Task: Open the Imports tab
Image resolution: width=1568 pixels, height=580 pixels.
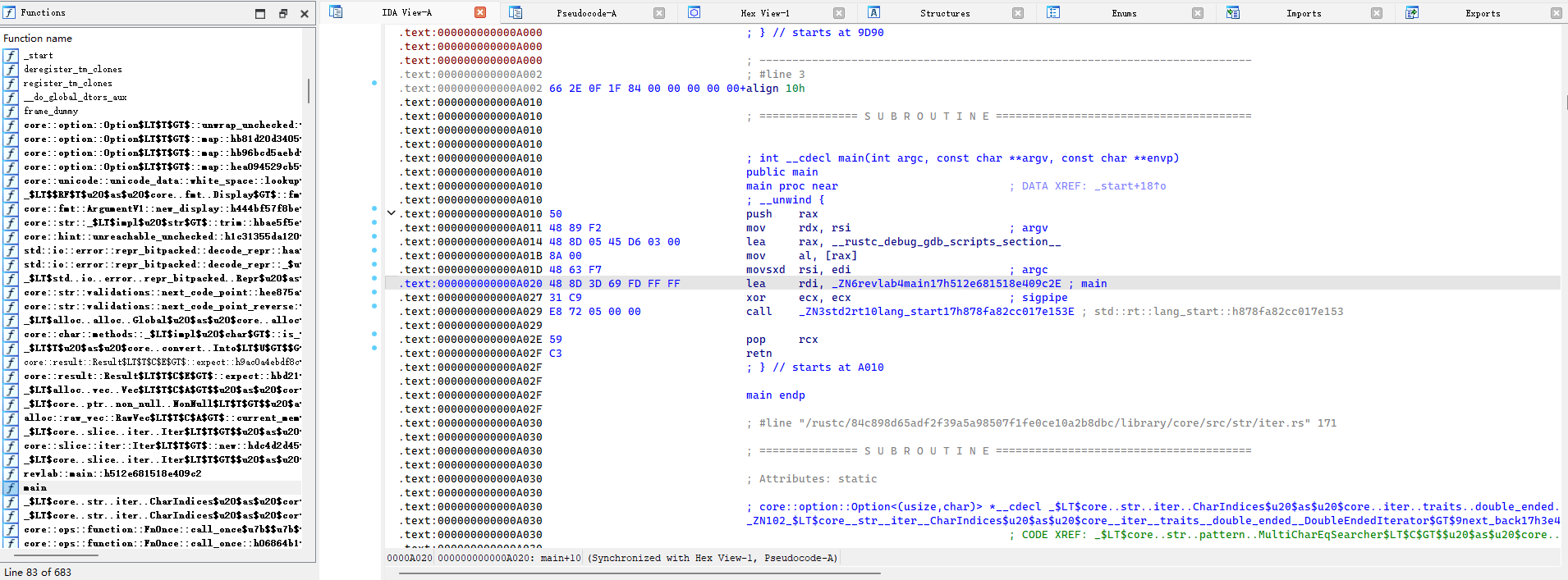Action: (1304, 13)
